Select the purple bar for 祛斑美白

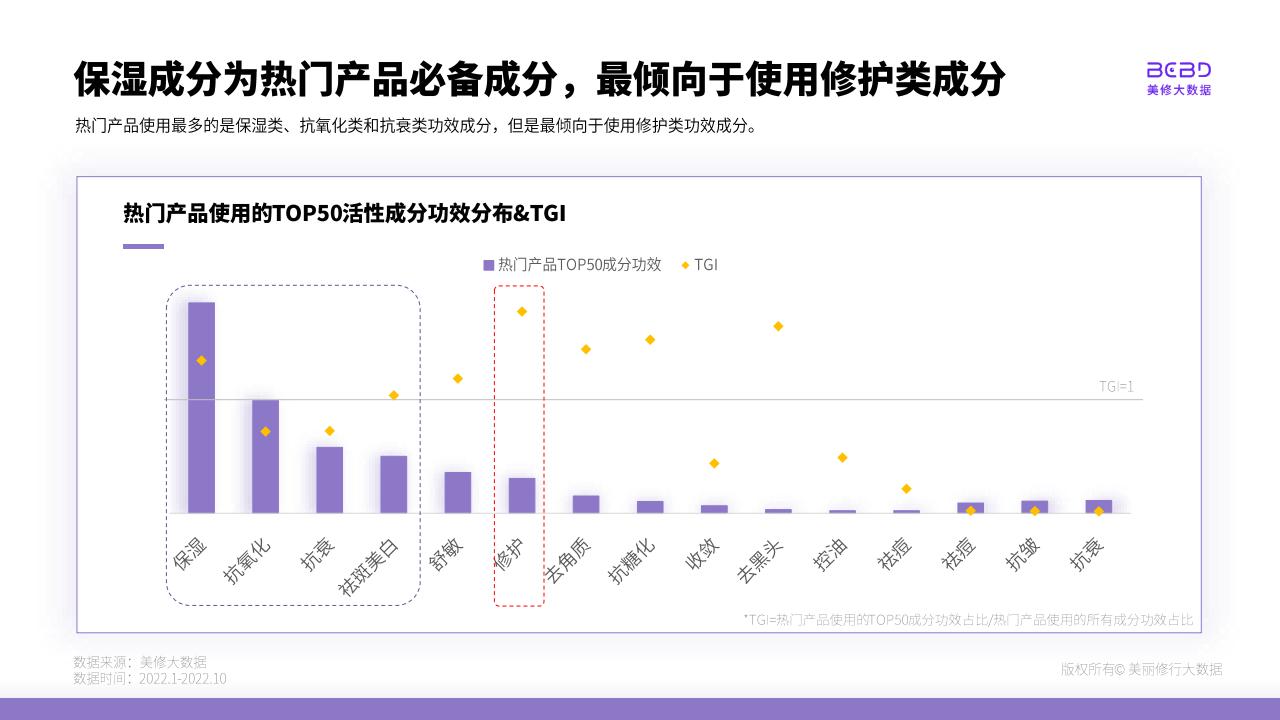393,484
